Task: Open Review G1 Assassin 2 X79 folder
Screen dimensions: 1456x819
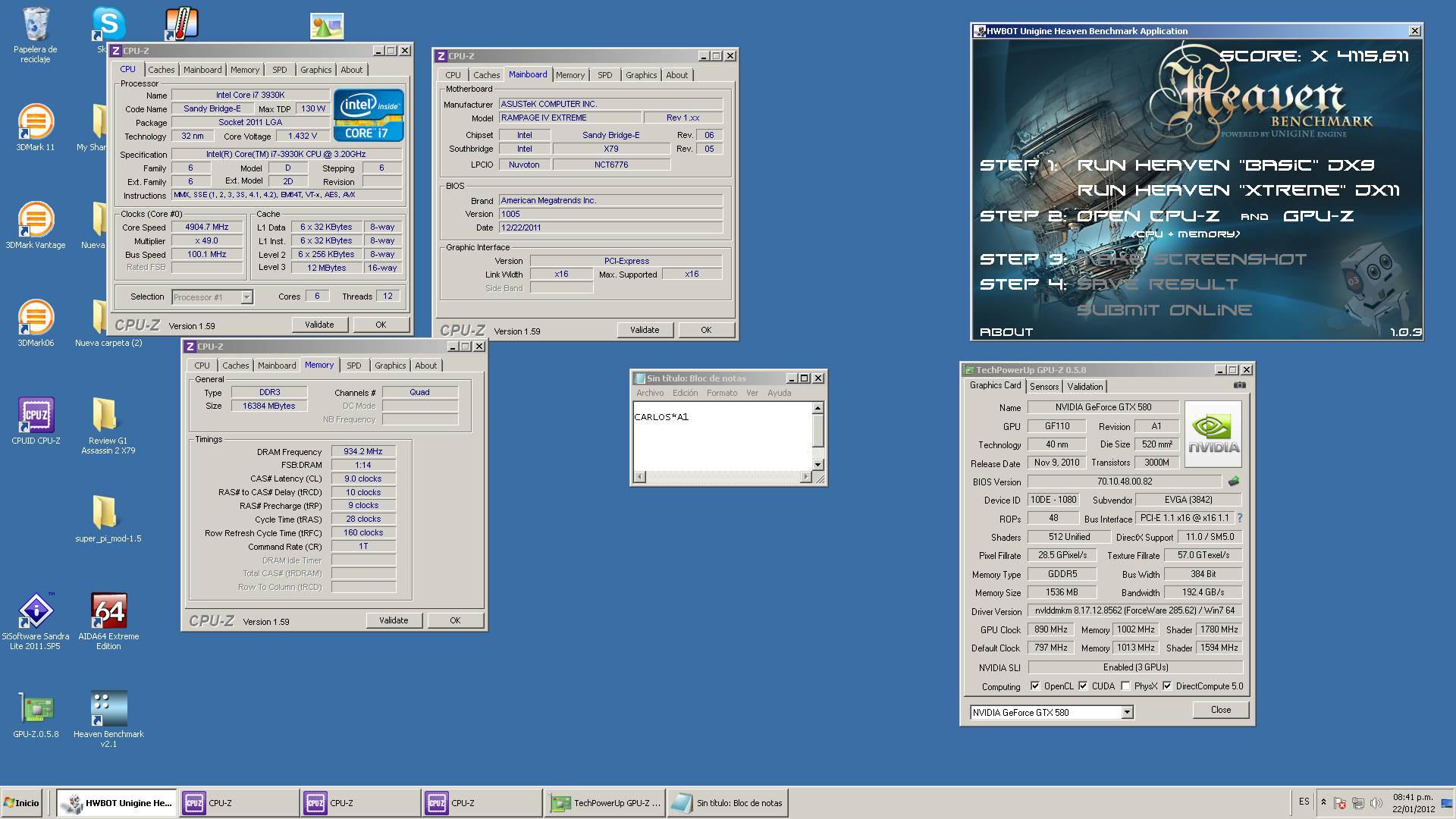Action: pyautogui.click(x=108, y=425)
